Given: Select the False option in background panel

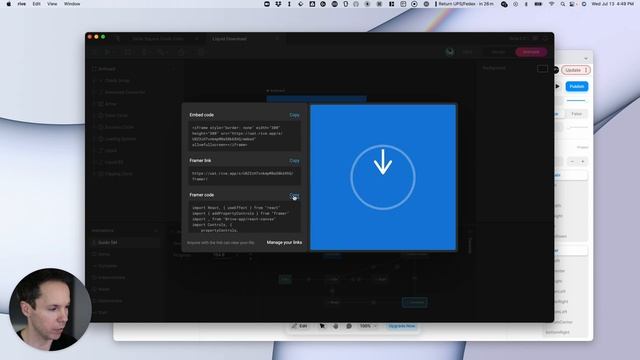Looking at the screenshot, I should click(x=576, y=114).
